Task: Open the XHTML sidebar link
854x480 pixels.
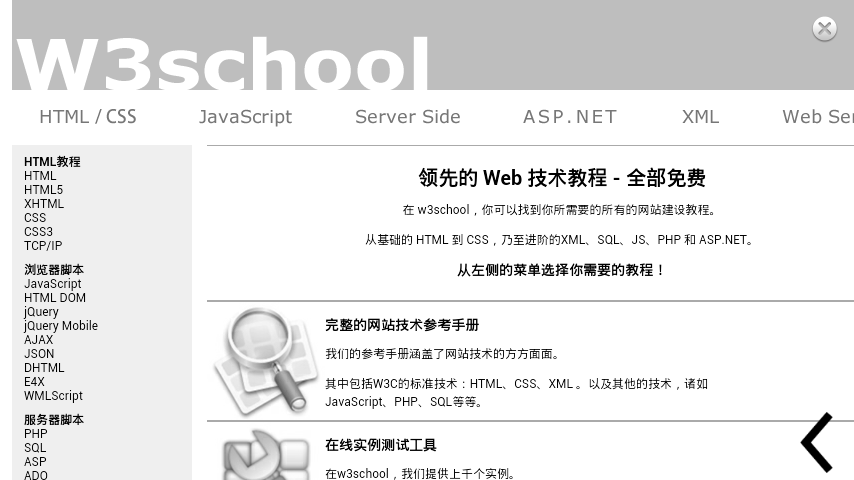Action: [44, 204]
